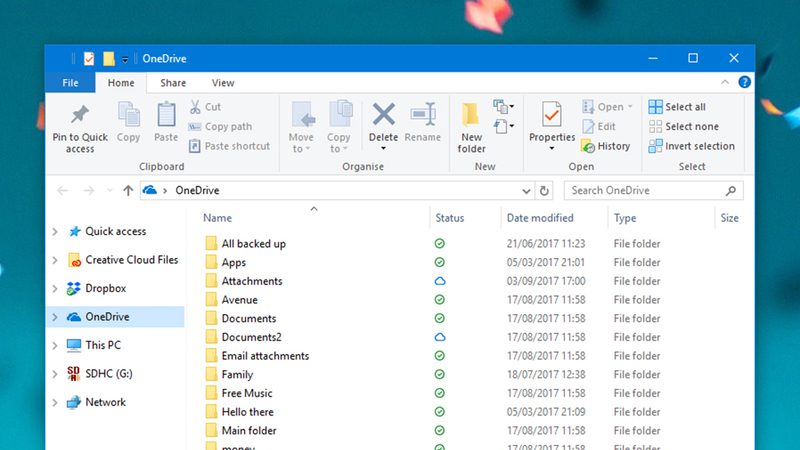The image size is (800, 450).
Task: Click the search magnifier icon
Action: click(731, 191)
